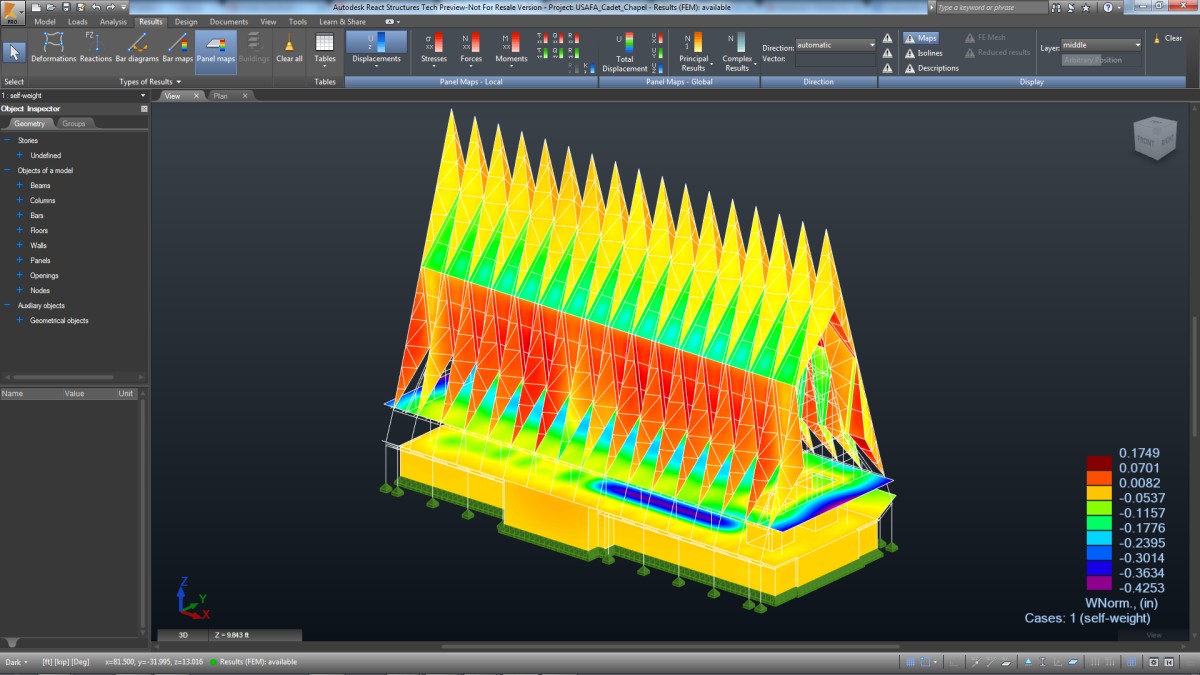Show Bar diagrams results
This screenshot has width=1200, height=675.
(x=136, y=47)
